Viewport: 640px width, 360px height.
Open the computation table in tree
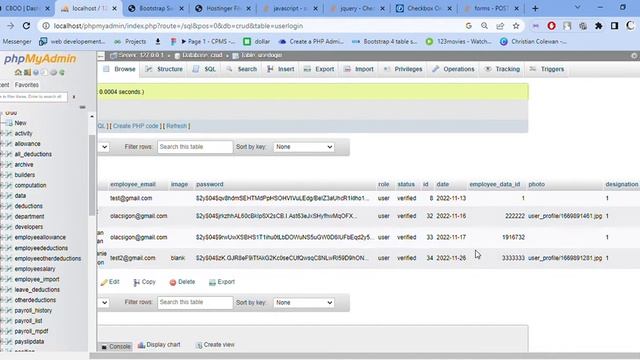pyautogui.click(x=30, y=185)
